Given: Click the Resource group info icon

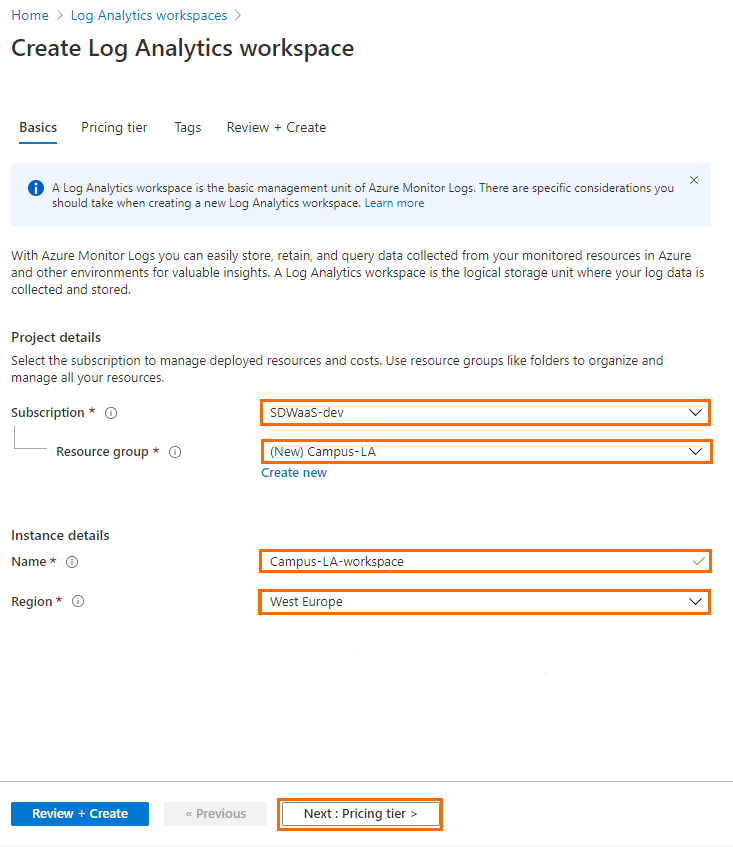Looking at the screenshot, I should click(x=175, y=452).
